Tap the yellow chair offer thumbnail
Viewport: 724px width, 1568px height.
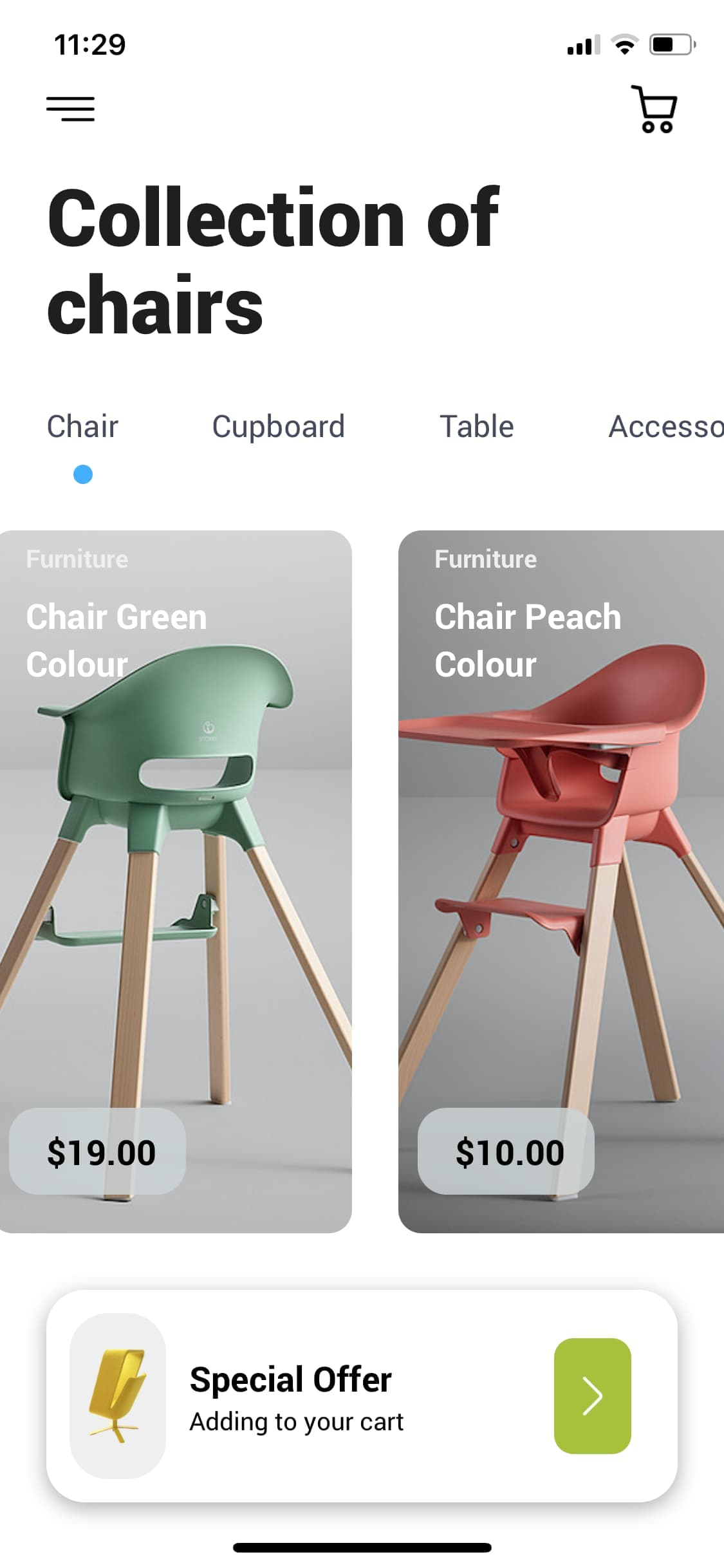point(117,1395)
